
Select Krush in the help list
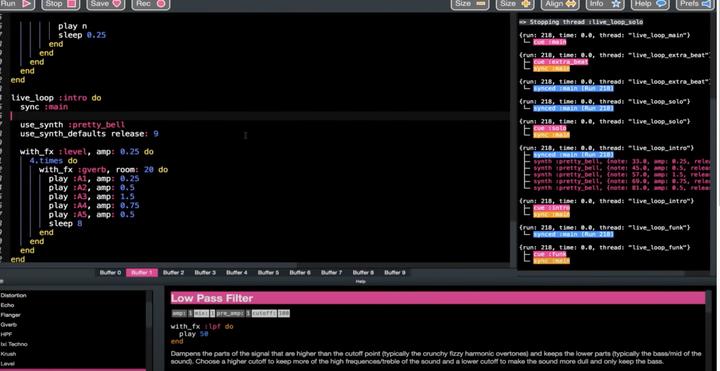8,354
